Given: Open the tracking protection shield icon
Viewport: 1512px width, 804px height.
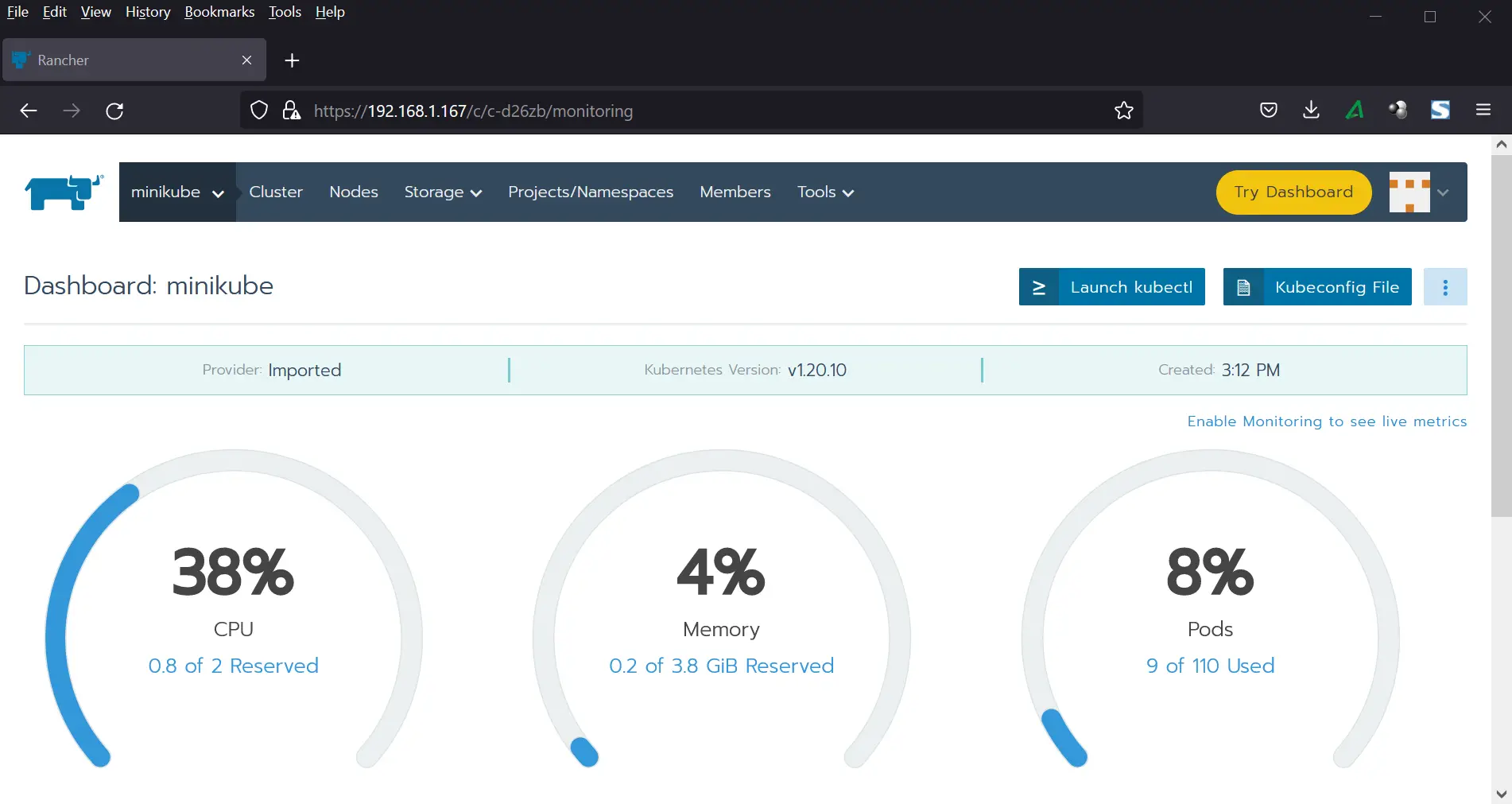Looking at the screenshot, I should [x=259, y=111].
